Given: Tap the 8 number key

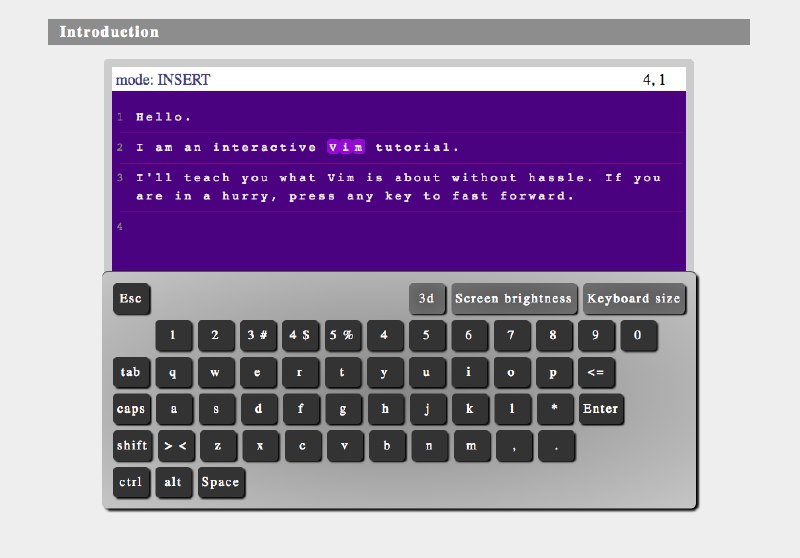Looking at the screenshot, I should point(554,335).
